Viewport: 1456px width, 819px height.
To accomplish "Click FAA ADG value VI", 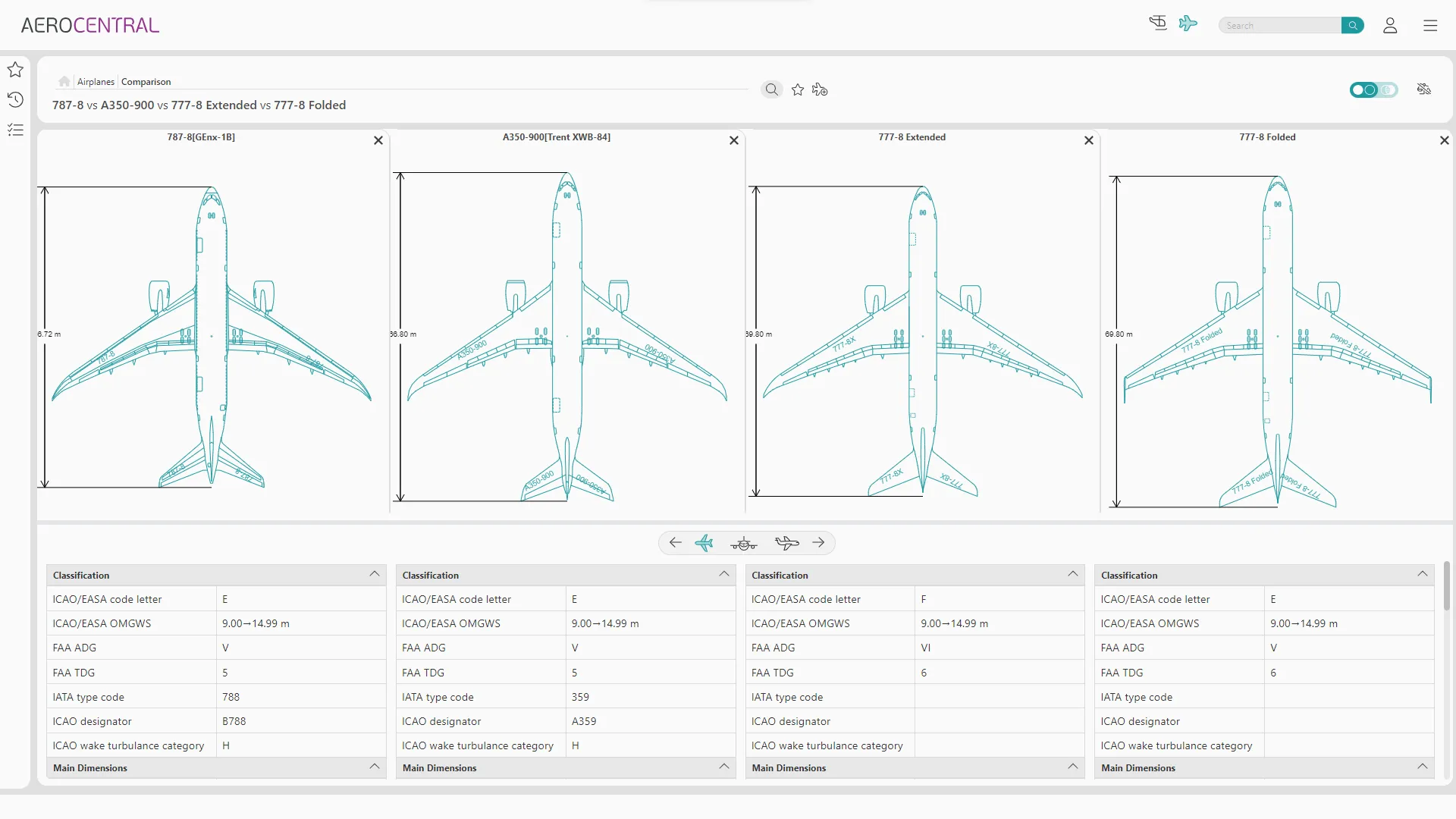I will pos(925,648).
